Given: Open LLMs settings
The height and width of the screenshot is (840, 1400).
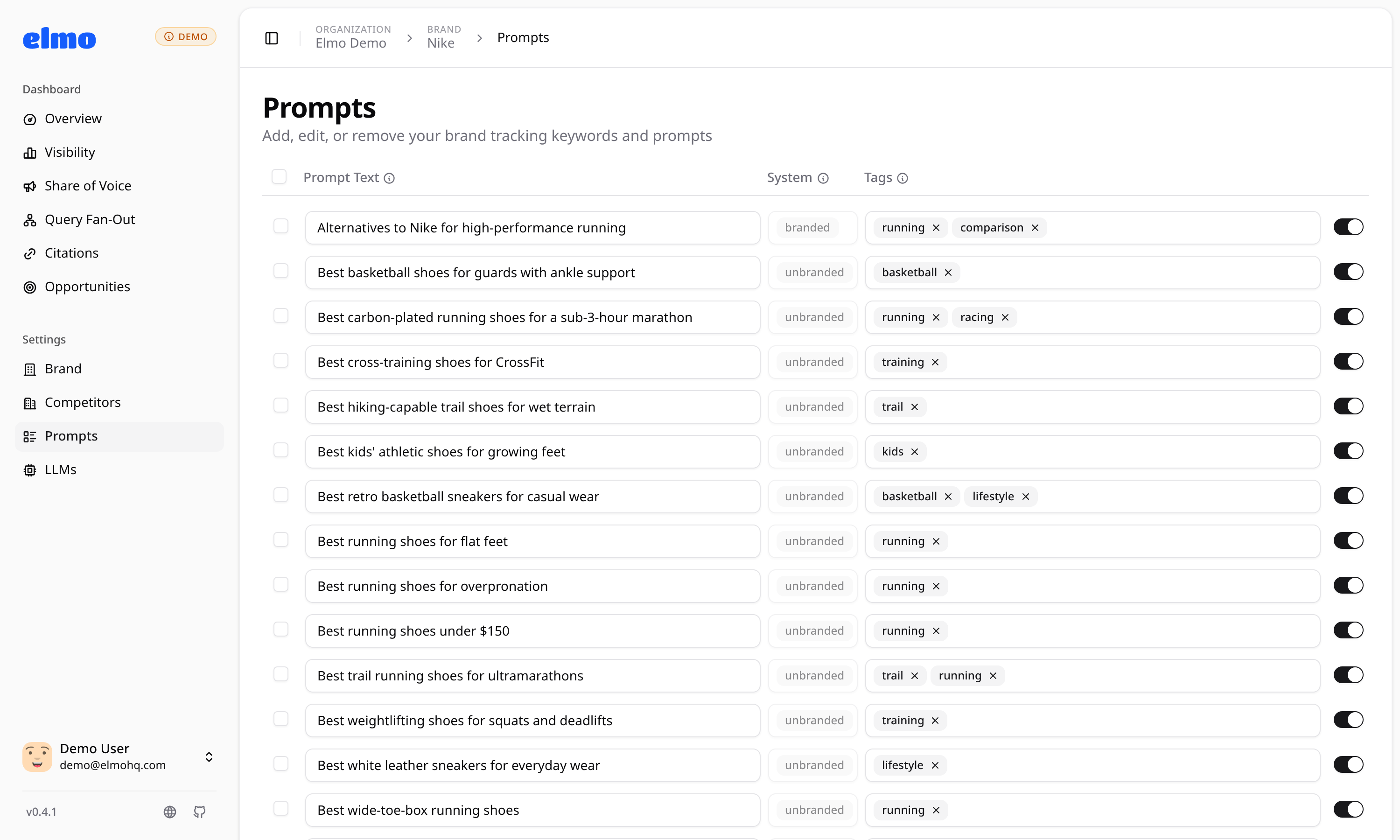Looking at the screenshot, I should tap(119, 470).
